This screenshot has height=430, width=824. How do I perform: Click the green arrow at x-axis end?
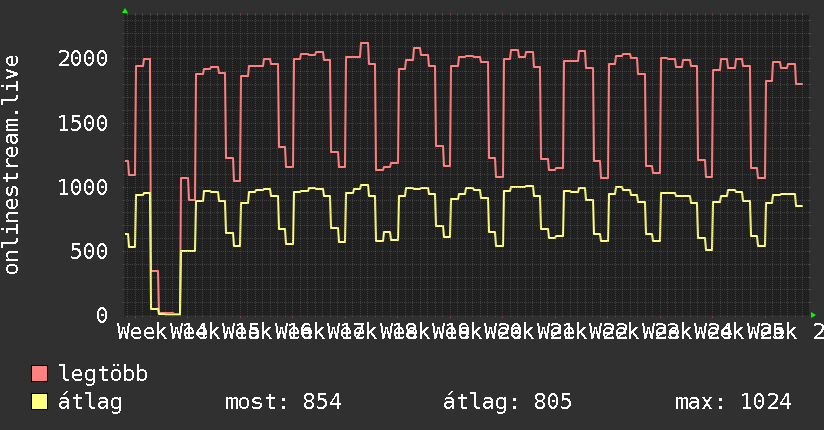[x=813, y=315]
